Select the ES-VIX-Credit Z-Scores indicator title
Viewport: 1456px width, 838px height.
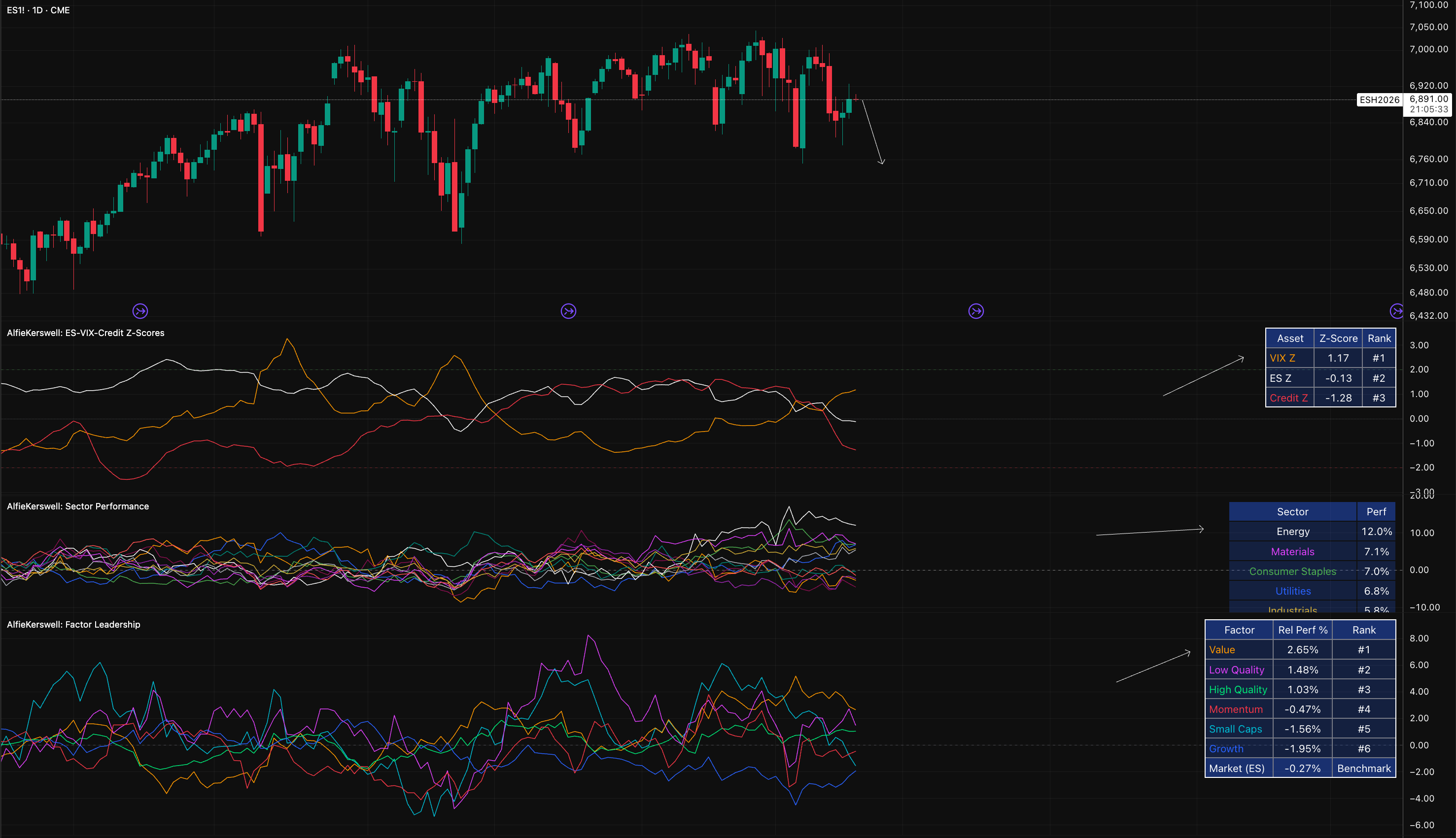pyautogui.click(x=86, y=333)
